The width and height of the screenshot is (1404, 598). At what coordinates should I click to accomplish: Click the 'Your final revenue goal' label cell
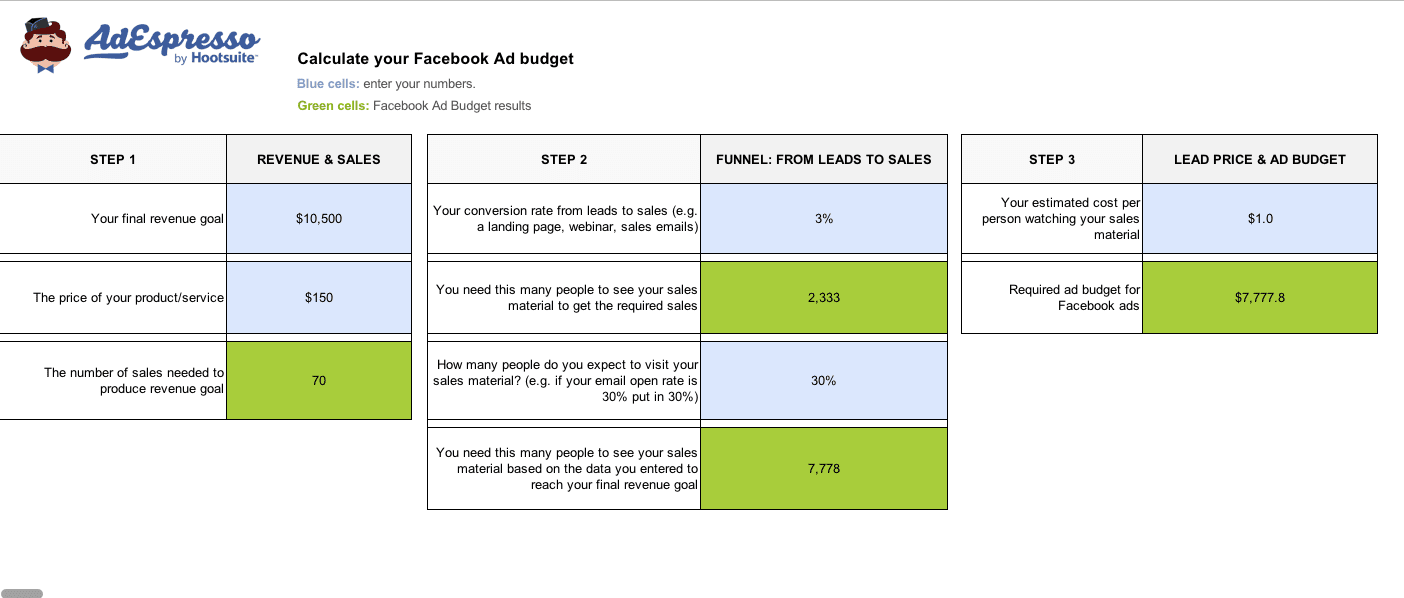[x=113, y=218]
